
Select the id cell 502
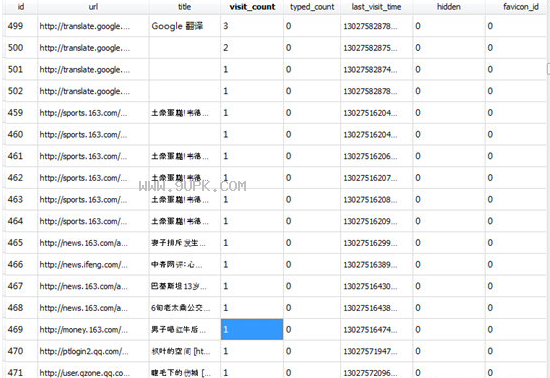tap(21, 91)
